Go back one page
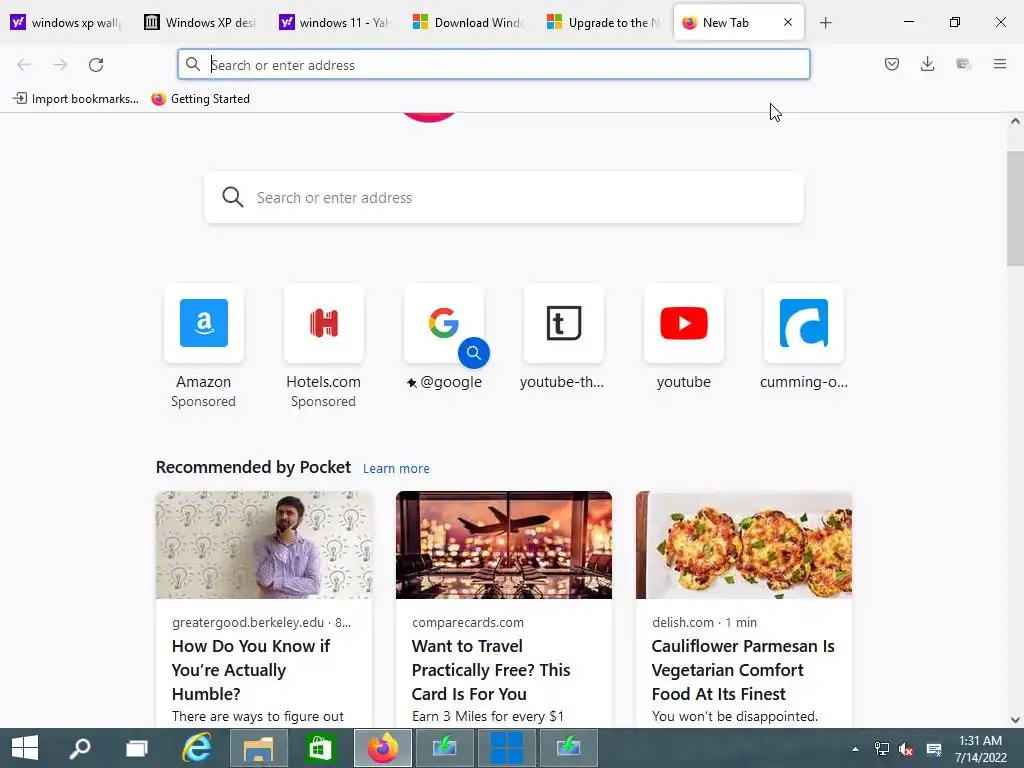This screenshot has width=1024, height=768. click(24, 65)
